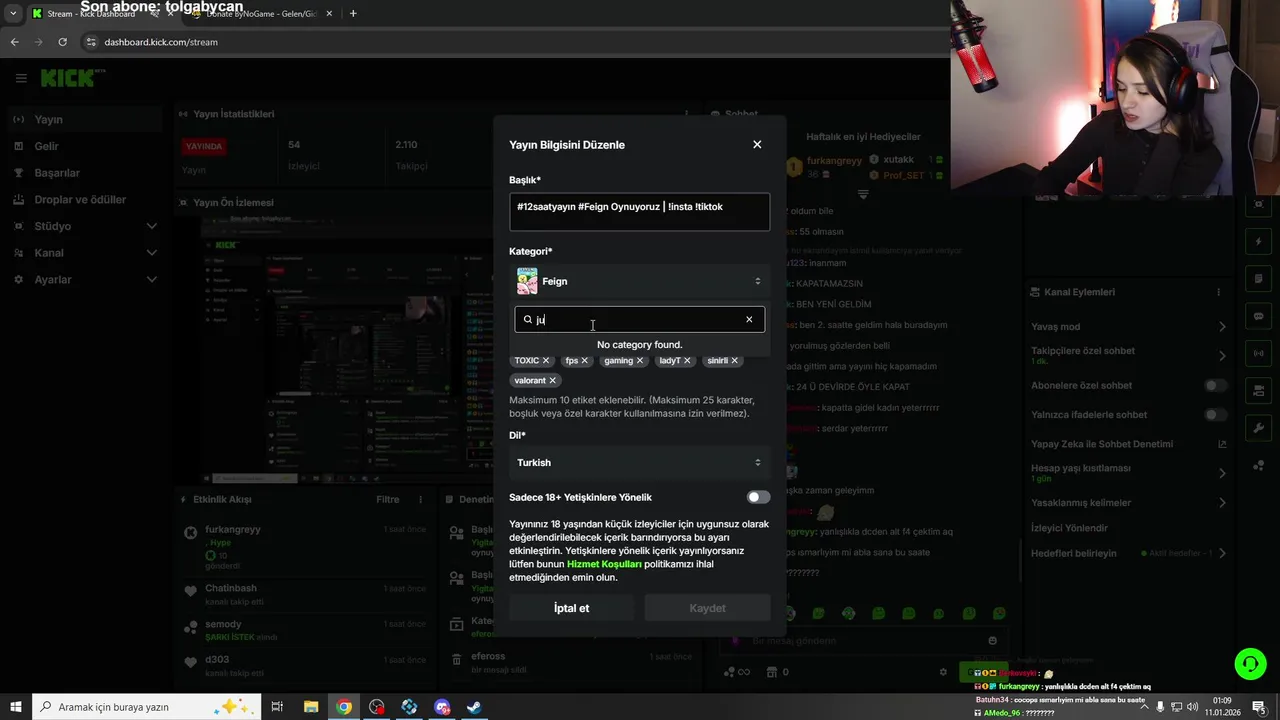The width and height of the screenshot is (1280, 720).
Task: Click inside the category search box
Action: pos(638,320)
